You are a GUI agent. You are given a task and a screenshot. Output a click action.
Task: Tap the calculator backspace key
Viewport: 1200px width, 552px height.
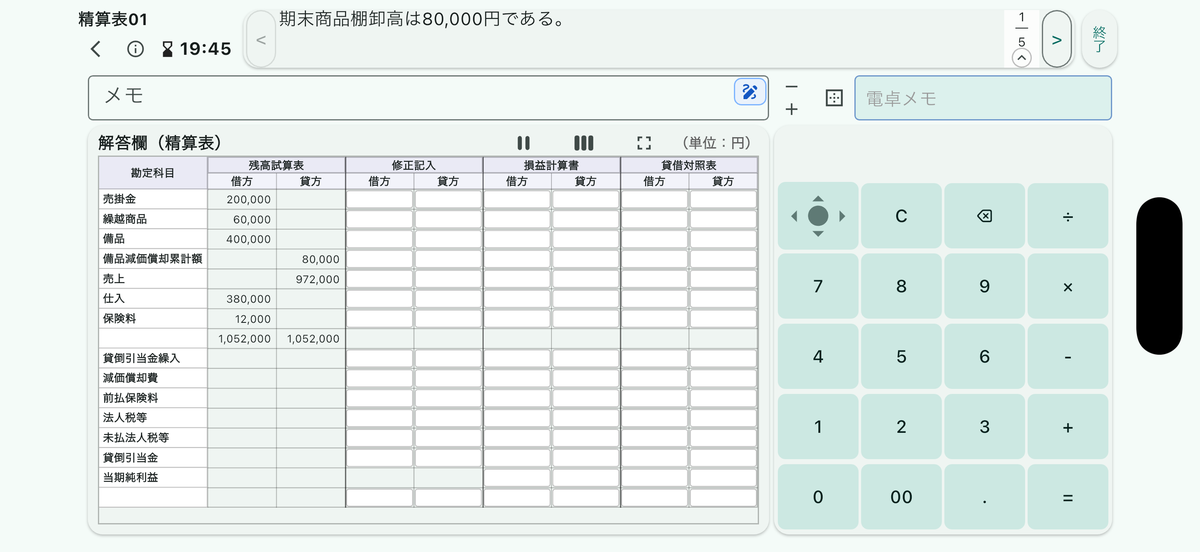984,216
